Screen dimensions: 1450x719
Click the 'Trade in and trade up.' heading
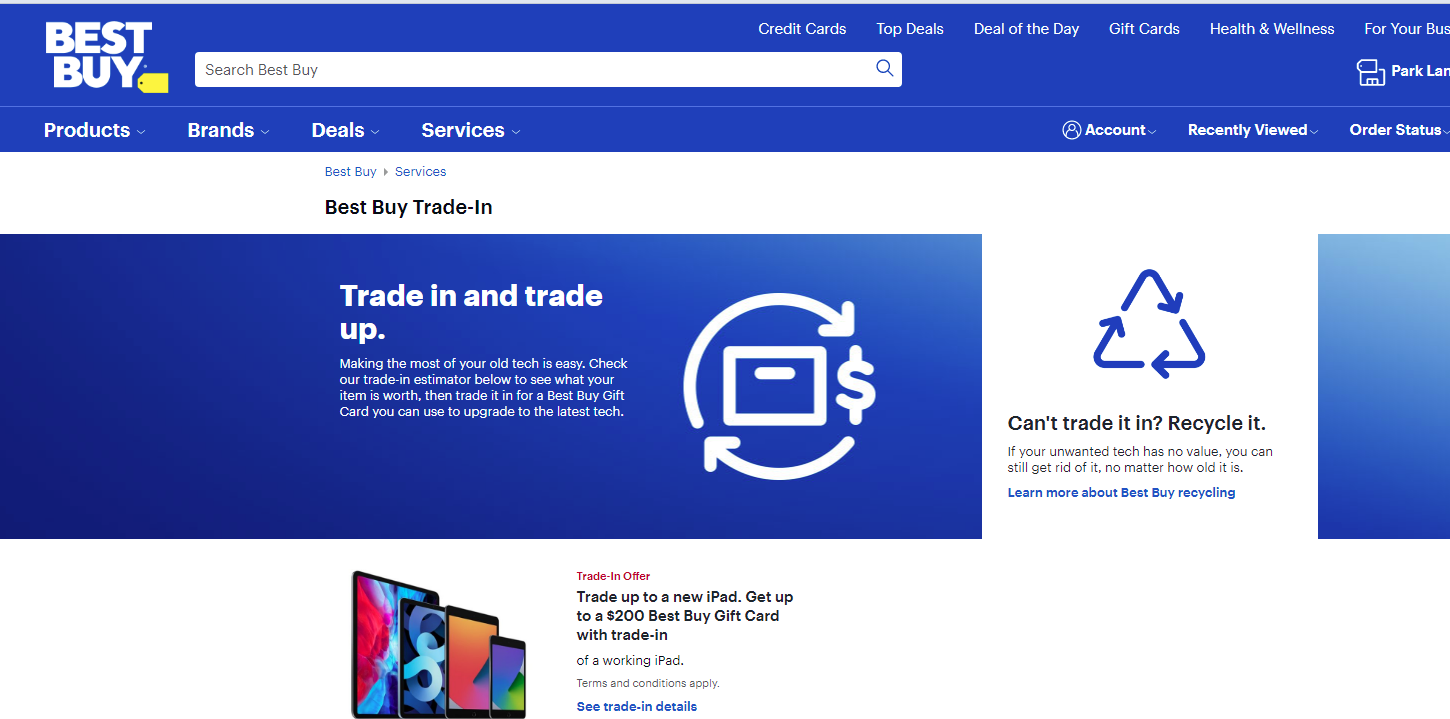(471, 311)
